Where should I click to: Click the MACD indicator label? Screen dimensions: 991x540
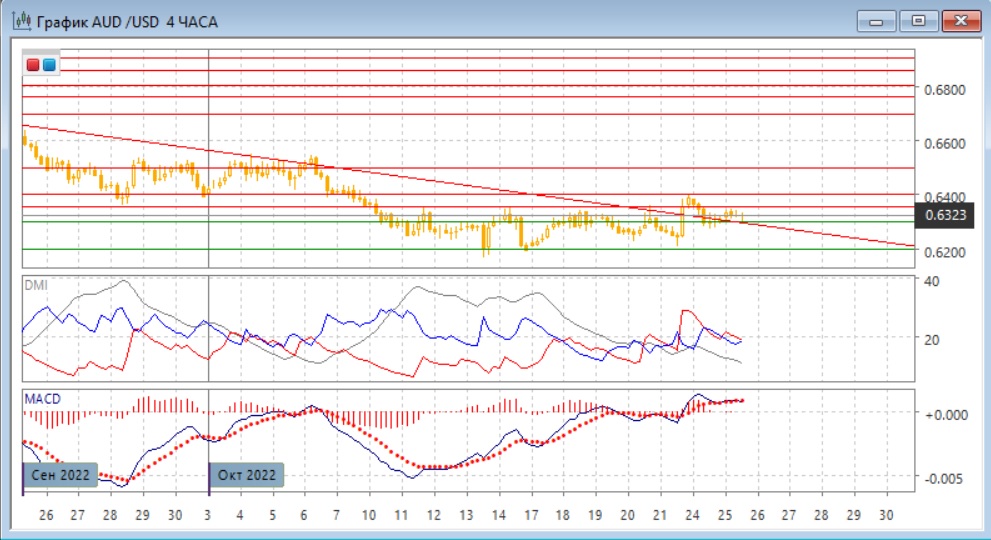[42, 399]
